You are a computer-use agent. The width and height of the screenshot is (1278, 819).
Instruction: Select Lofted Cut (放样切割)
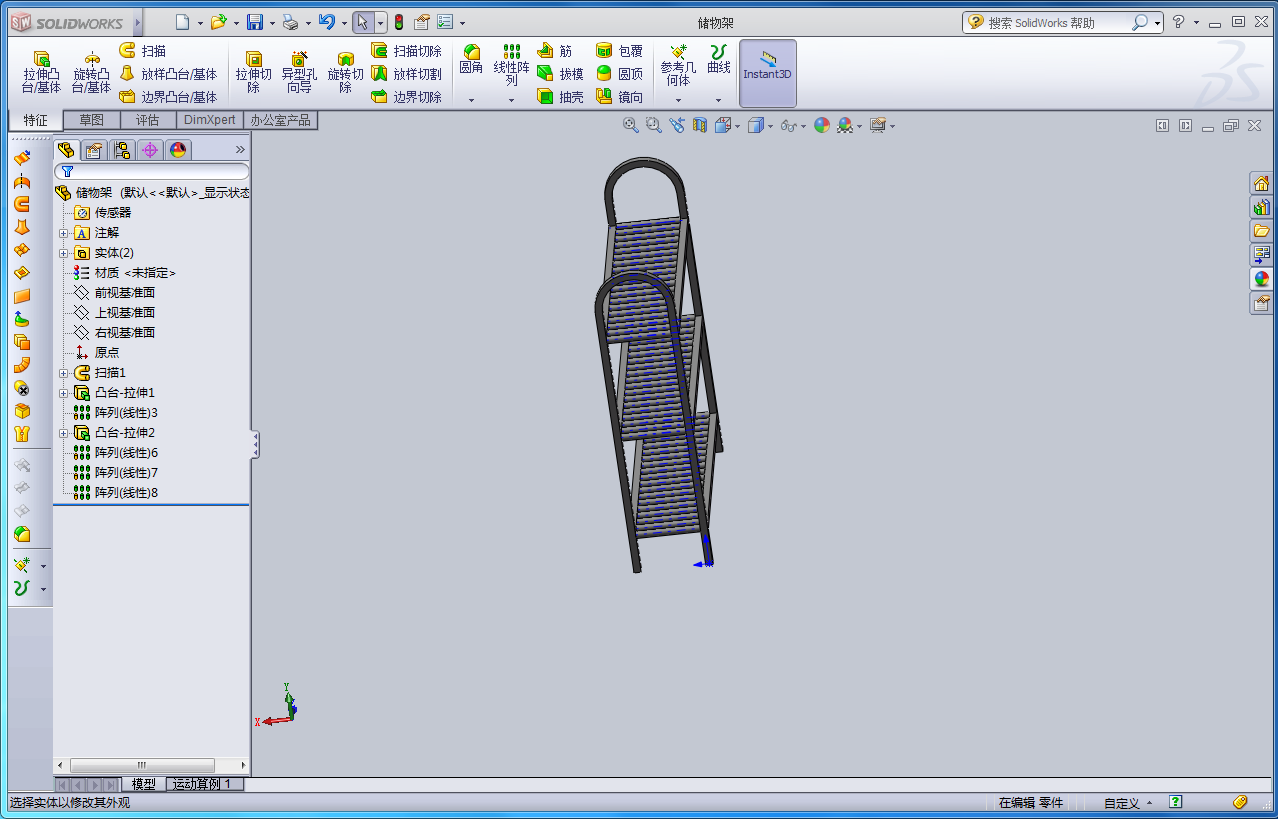pyautogui.click(x=406, y=74)
